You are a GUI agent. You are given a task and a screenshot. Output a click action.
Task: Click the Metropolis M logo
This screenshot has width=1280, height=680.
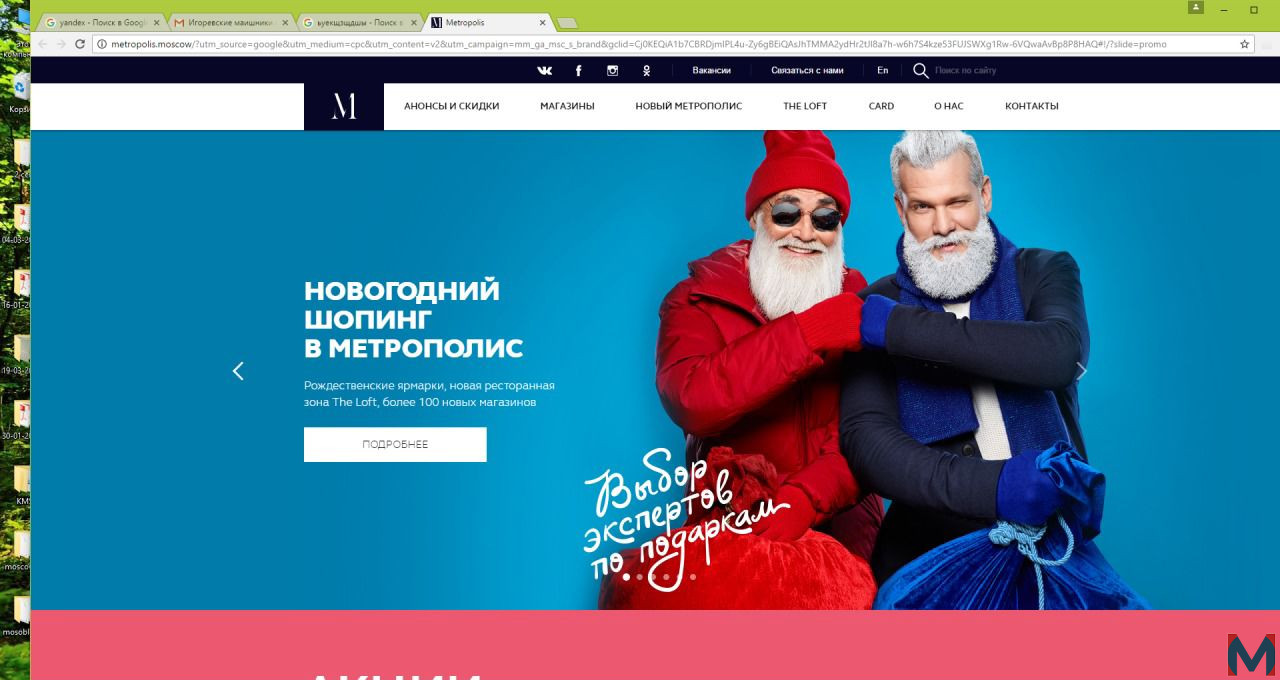(x=344, y=106)
